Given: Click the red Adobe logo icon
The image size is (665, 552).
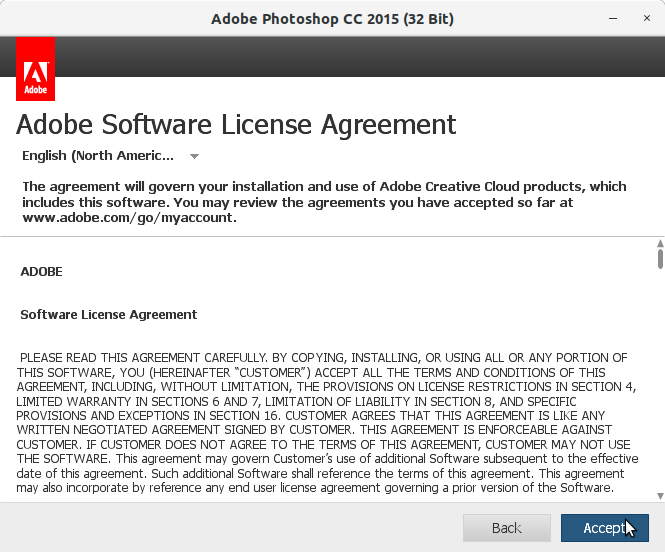Looking at the screenshot, I should tap(36, 69).
